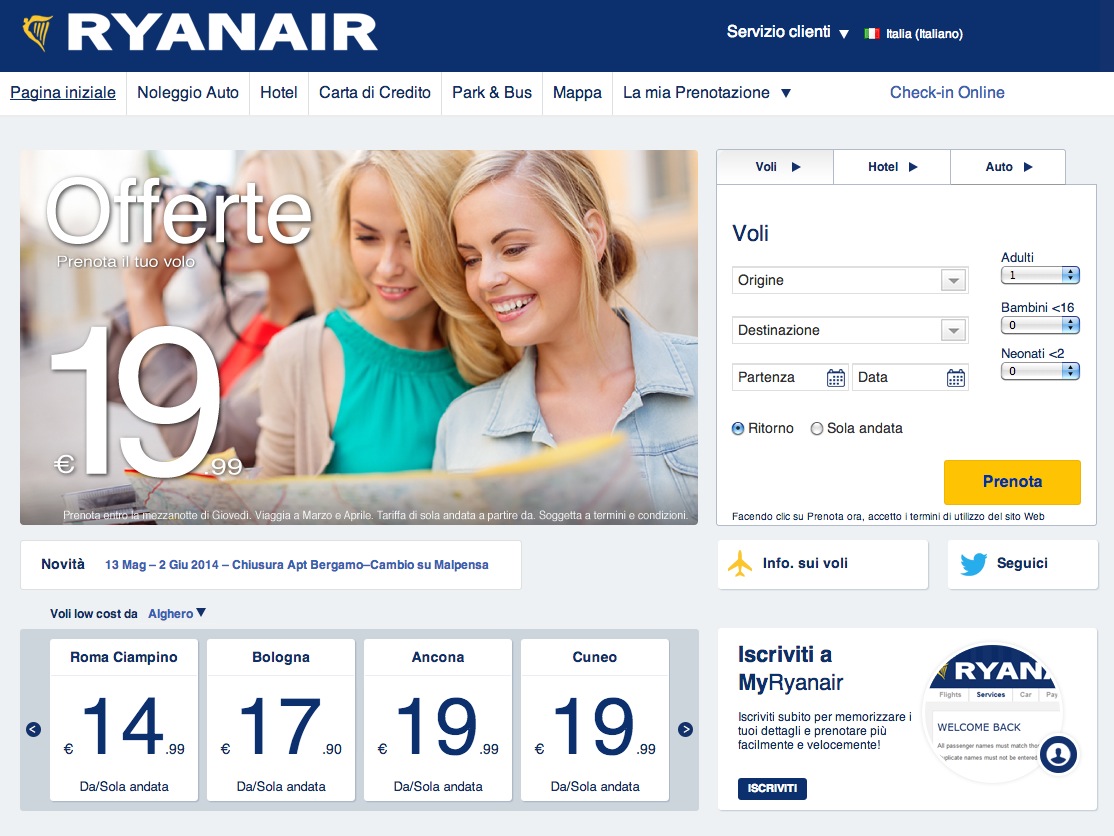
Task: Expand La mia Prenotazione menu
Action: tap(706, 92)
